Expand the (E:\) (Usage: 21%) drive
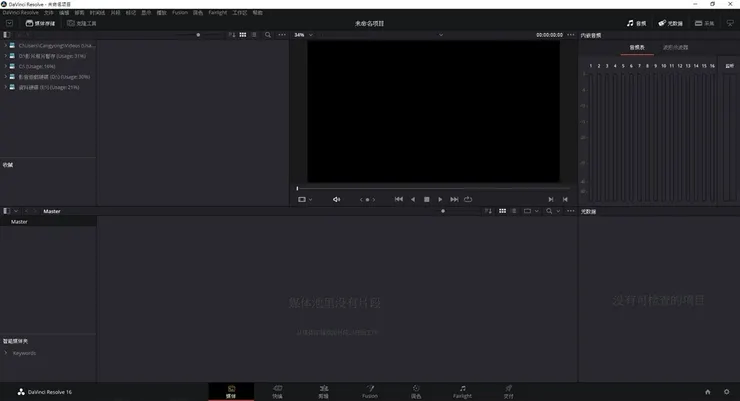 click(6, 87)
